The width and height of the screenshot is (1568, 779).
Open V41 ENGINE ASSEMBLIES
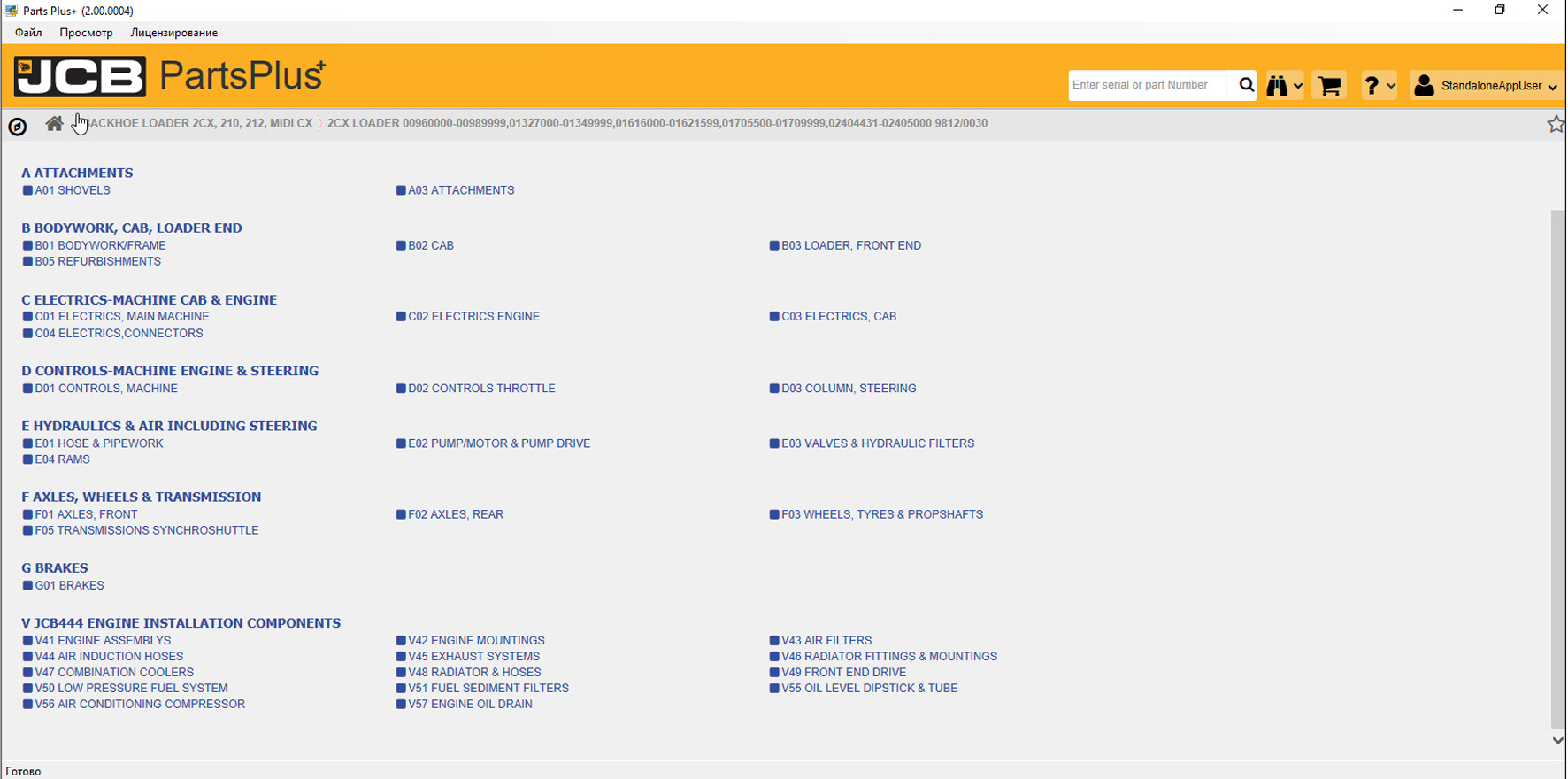coord(103,640)
